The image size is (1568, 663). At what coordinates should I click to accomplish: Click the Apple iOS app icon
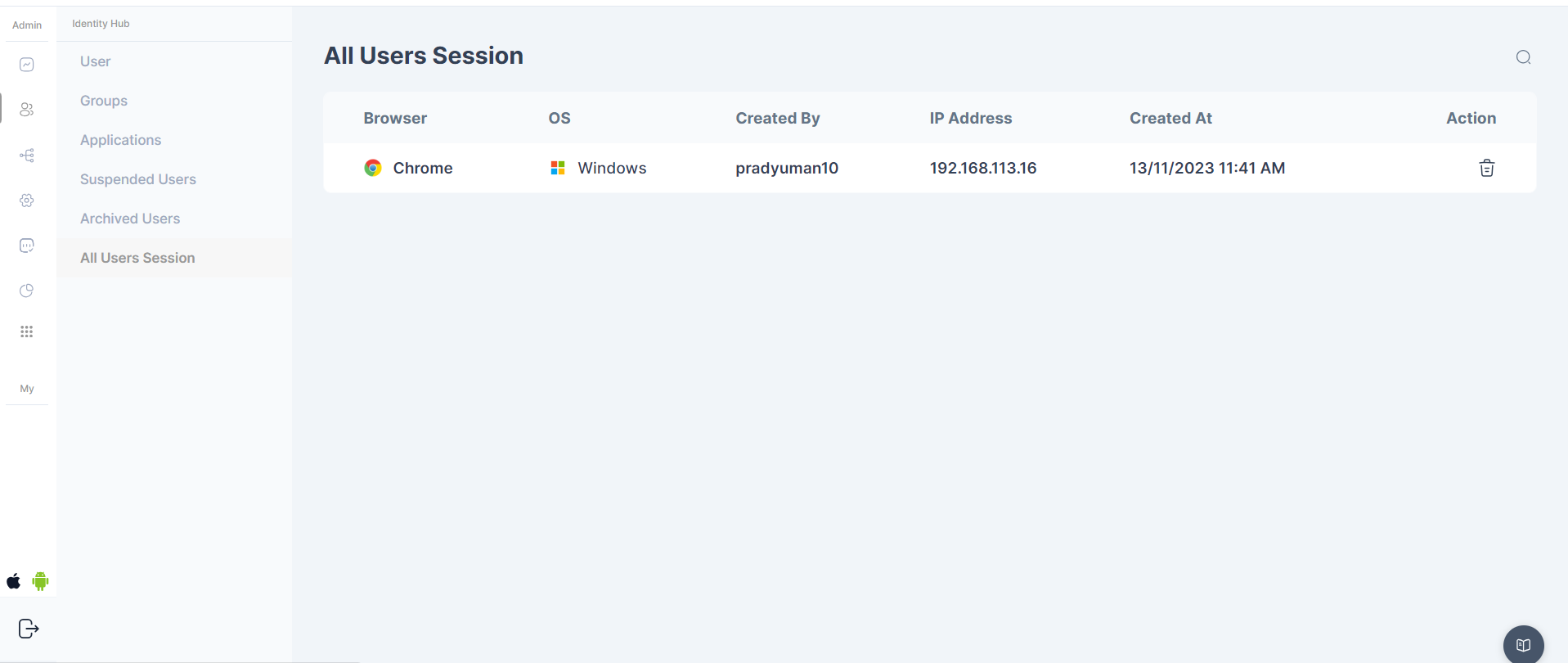14,581
